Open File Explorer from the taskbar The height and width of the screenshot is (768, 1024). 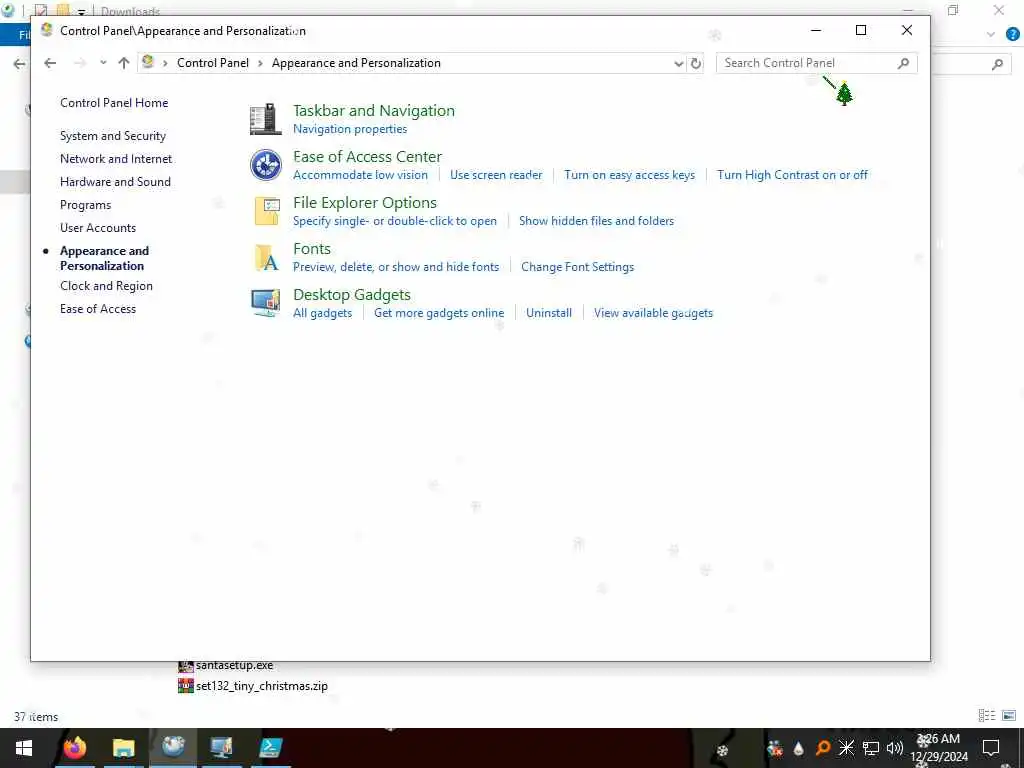123,748
